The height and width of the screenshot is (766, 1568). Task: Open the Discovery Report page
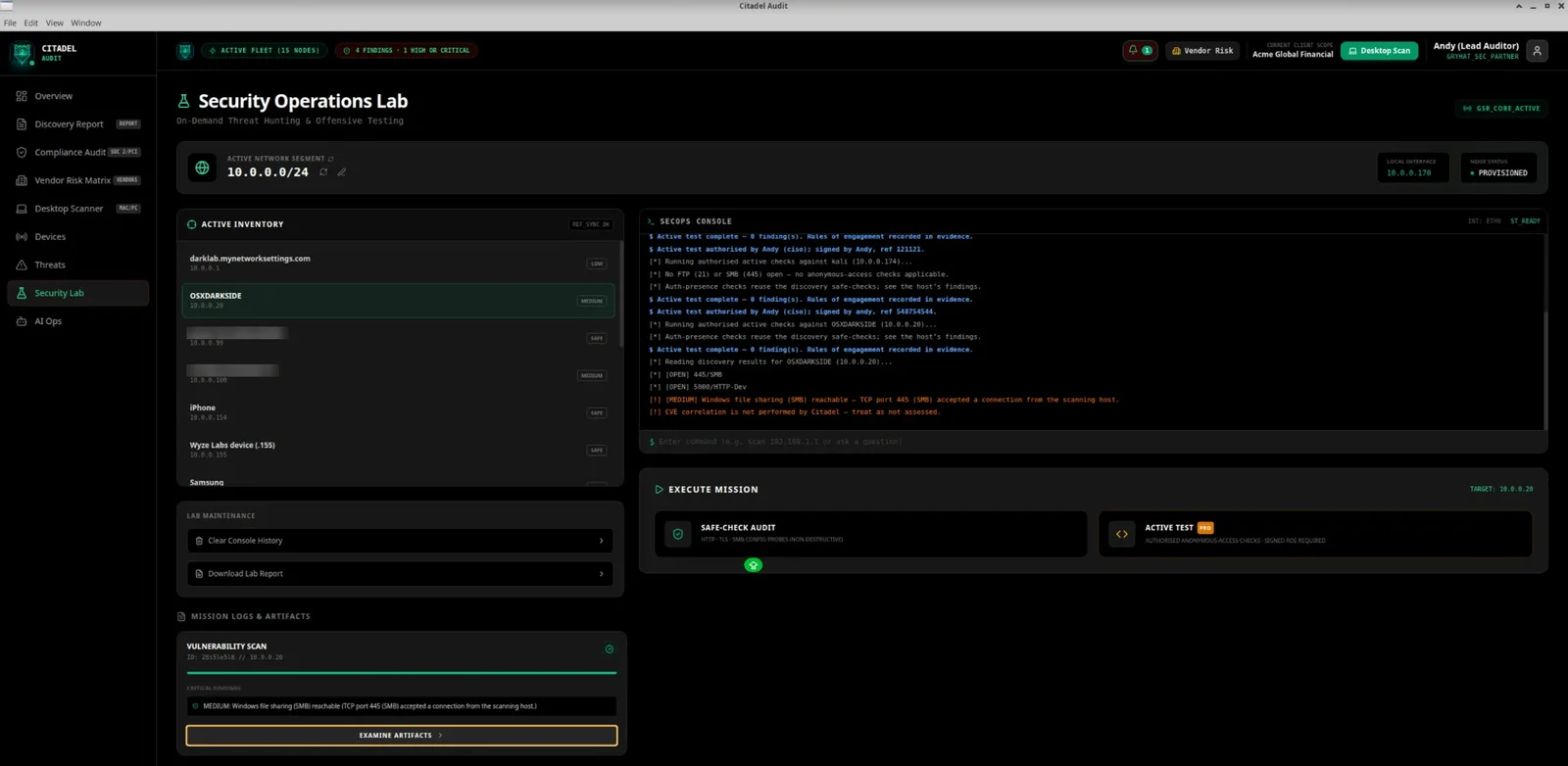tap(78, 124)
